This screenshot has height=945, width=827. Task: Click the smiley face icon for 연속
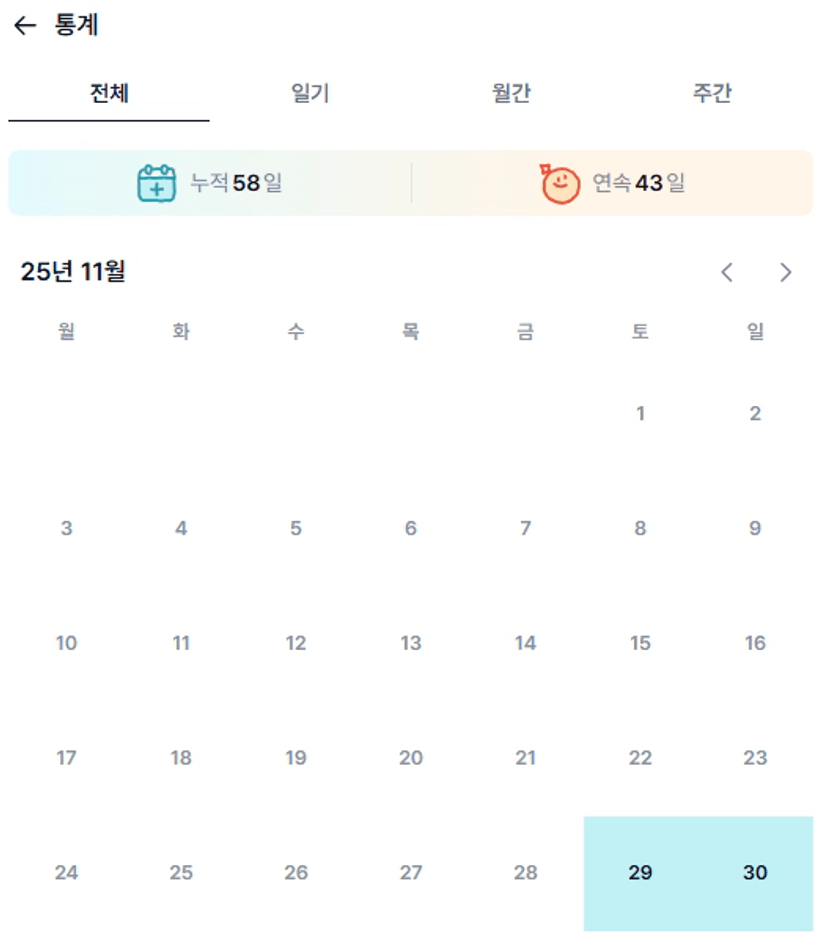560,183
